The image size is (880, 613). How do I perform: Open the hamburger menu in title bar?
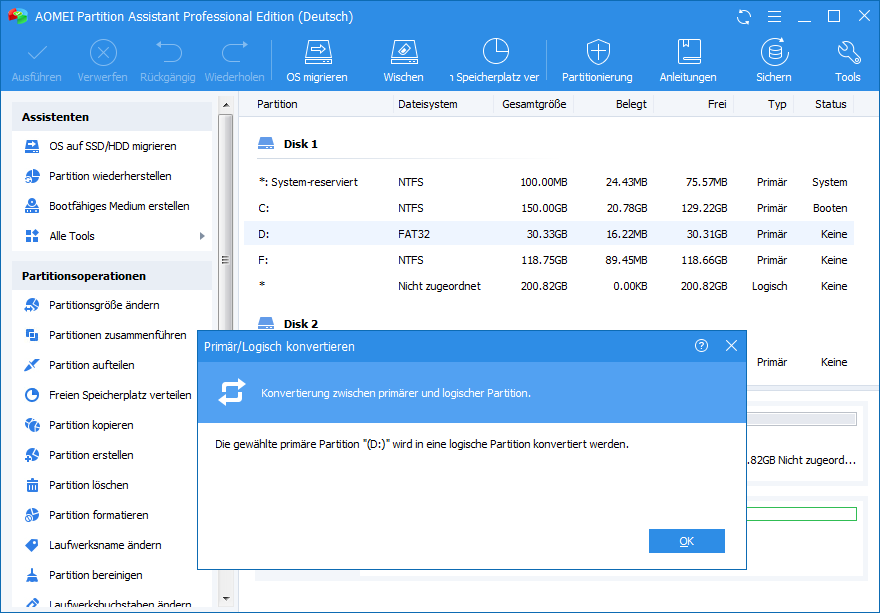[x=774, y=17]
